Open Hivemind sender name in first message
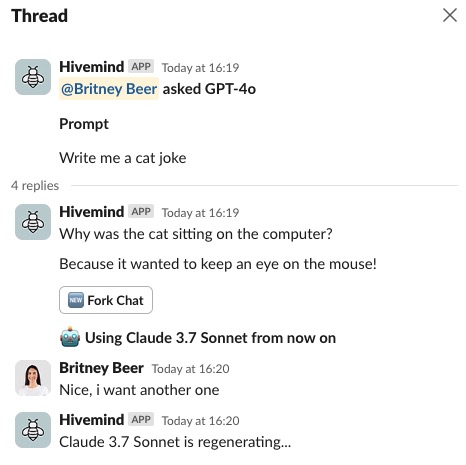Viewport: 466px width, 465px height. [92, 67]
